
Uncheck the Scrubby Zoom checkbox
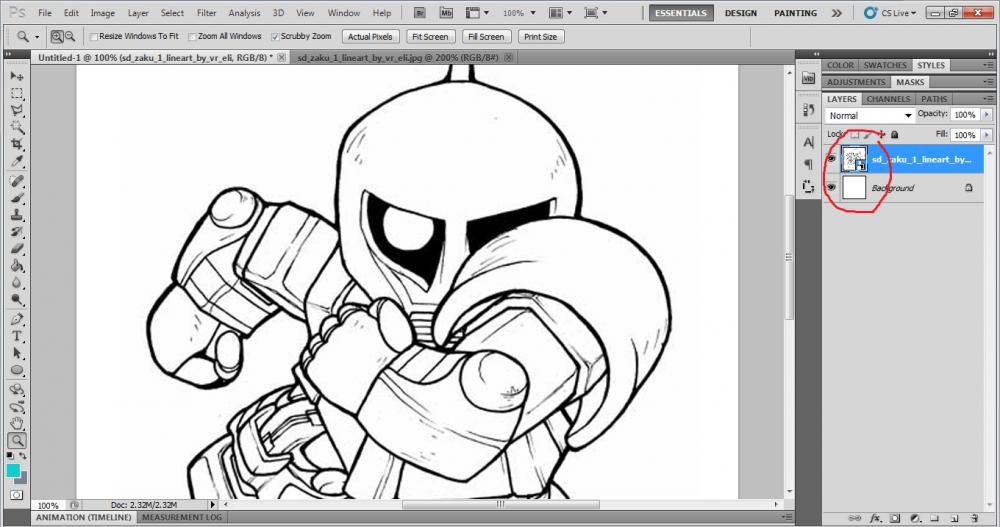pyautogui.click(x=276, y=36)
